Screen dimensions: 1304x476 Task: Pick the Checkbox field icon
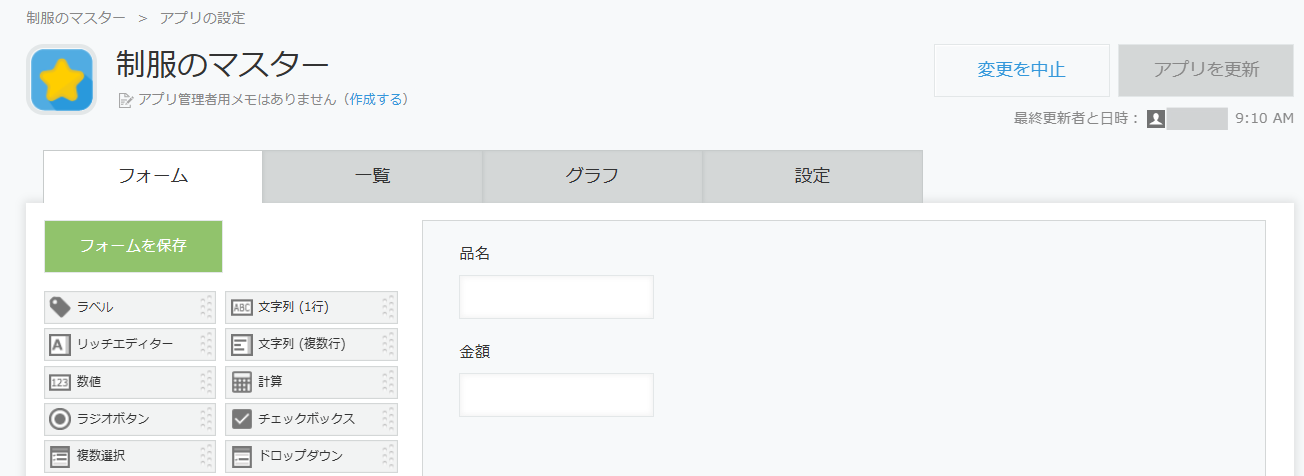(242, 418)
